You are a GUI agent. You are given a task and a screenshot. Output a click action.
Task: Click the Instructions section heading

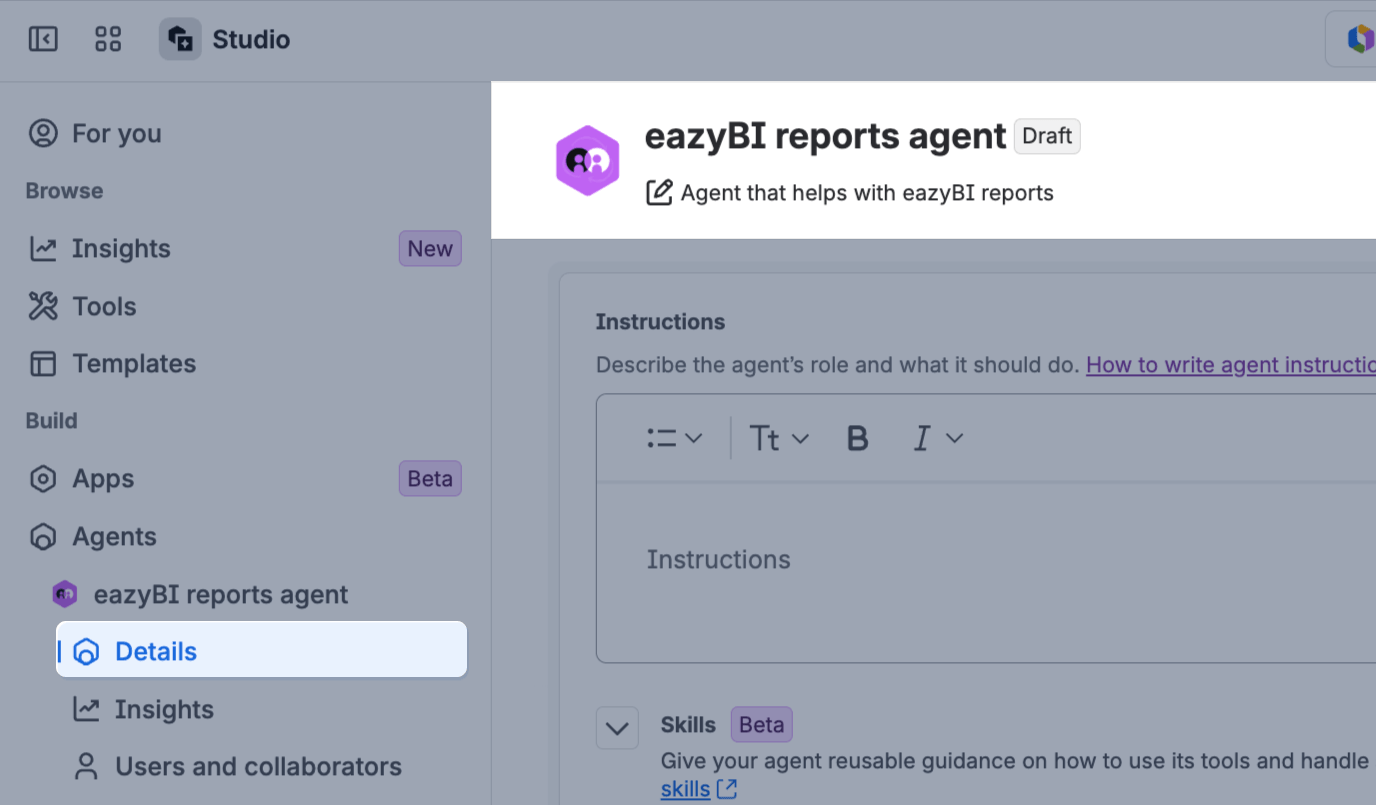pos(660,321)
